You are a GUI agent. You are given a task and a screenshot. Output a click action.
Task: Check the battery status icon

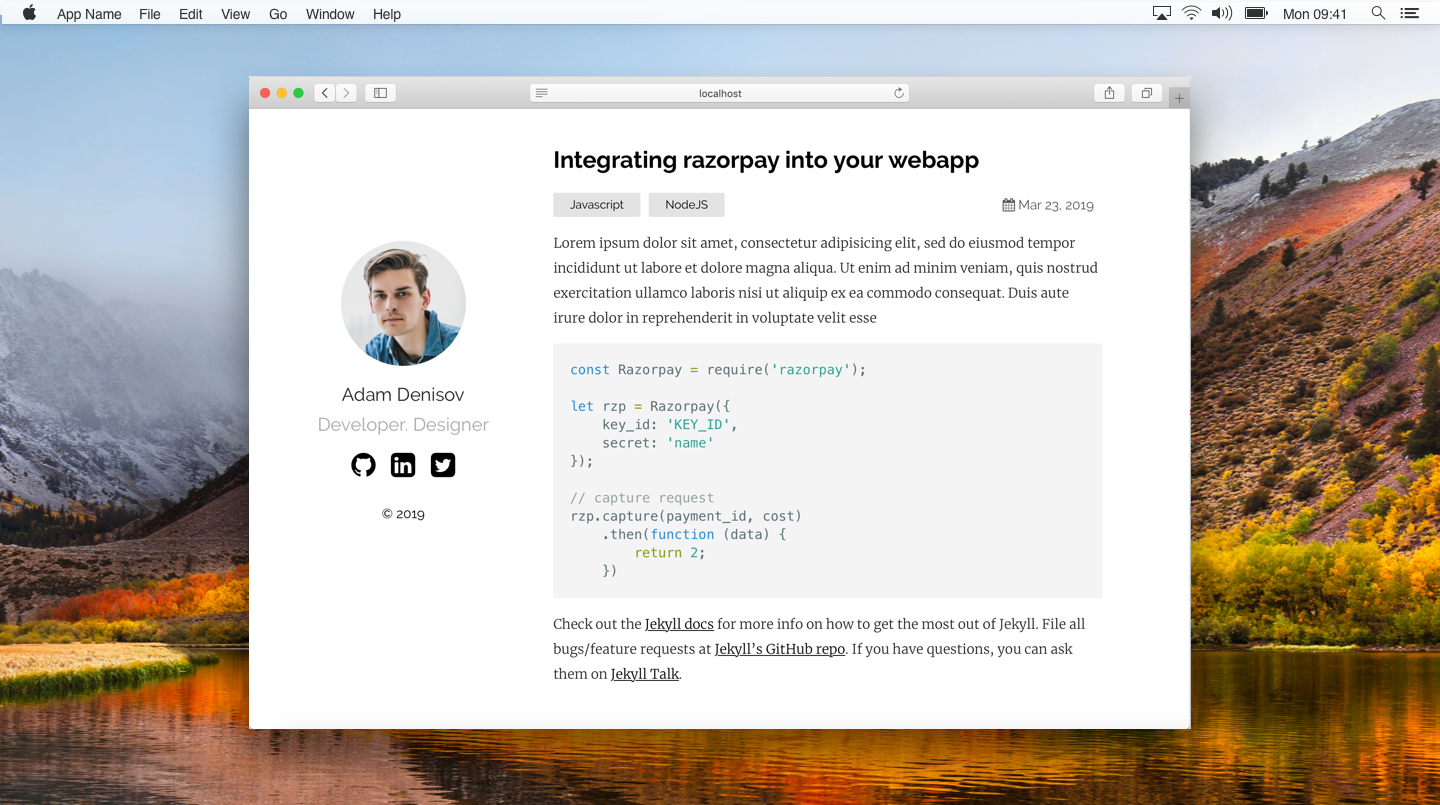(x=1256, y=13)
